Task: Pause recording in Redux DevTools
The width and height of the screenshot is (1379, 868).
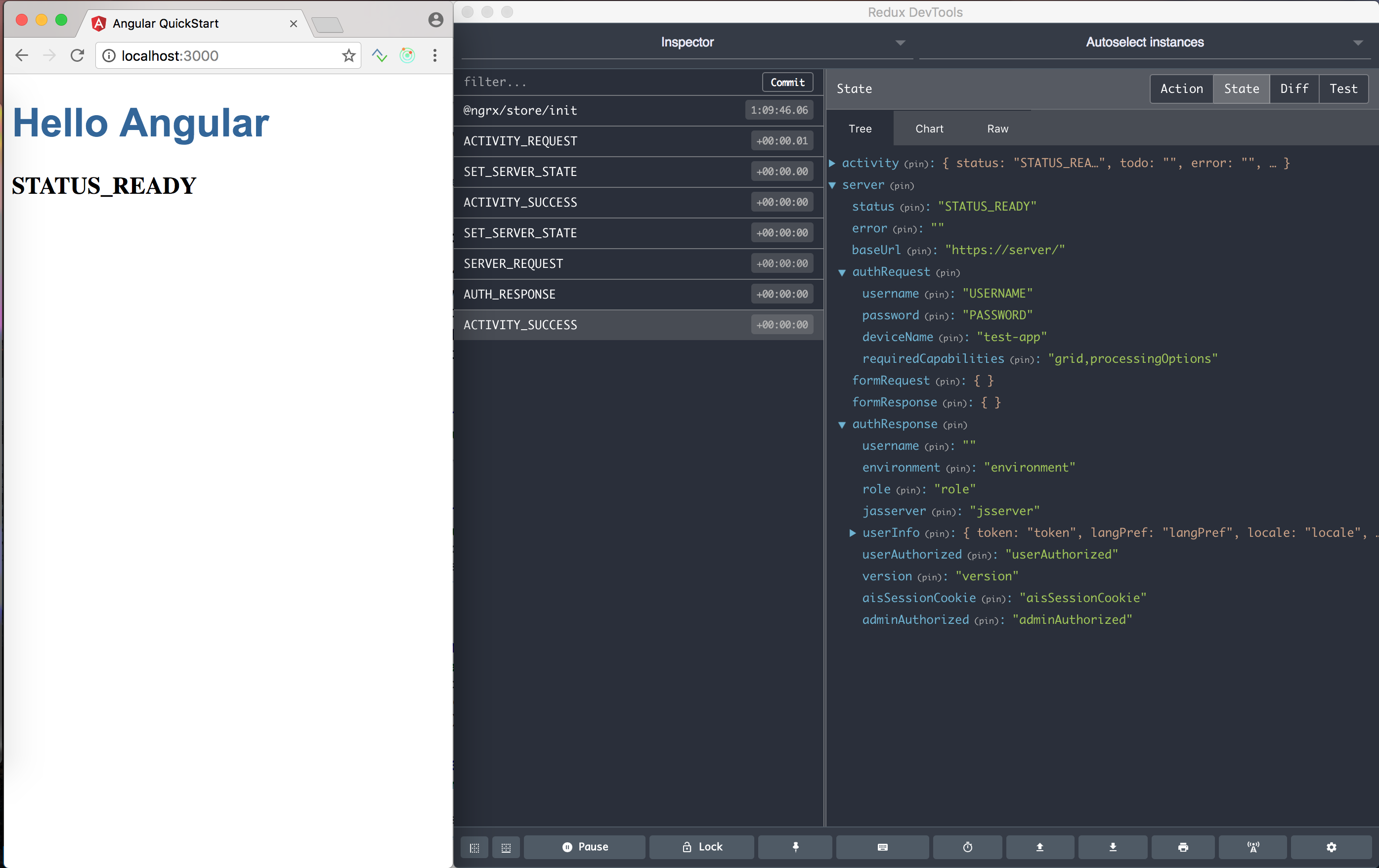Action: pyautogui.click(x=584, y=847)
